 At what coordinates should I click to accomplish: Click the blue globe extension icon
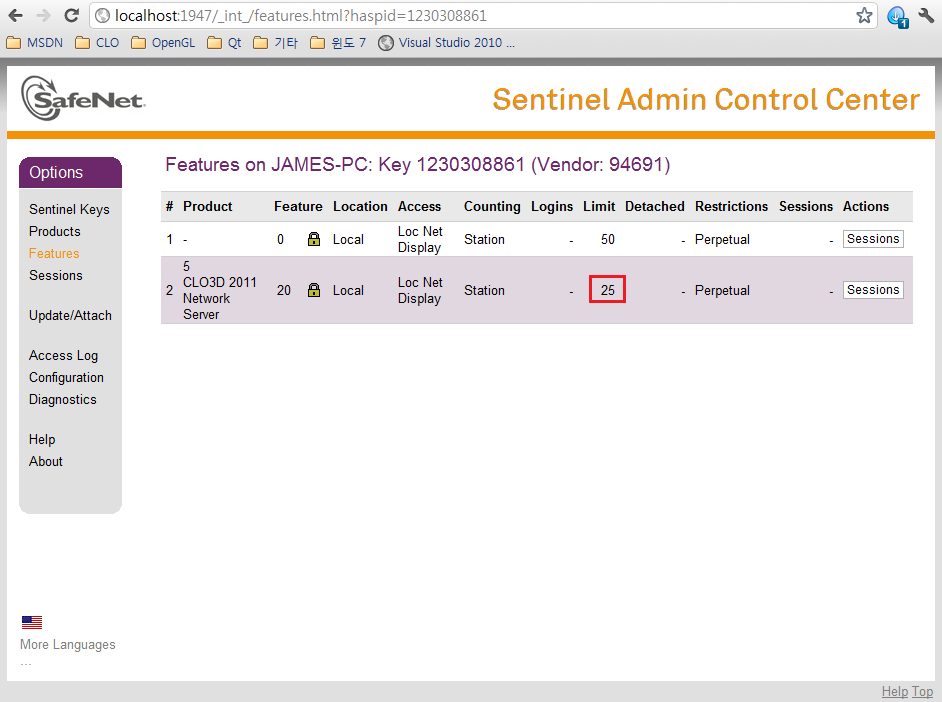point(898,16)
